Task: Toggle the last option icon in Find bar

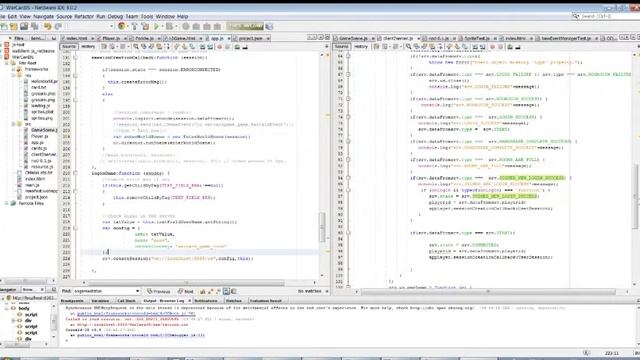Action: click(233, 291)
